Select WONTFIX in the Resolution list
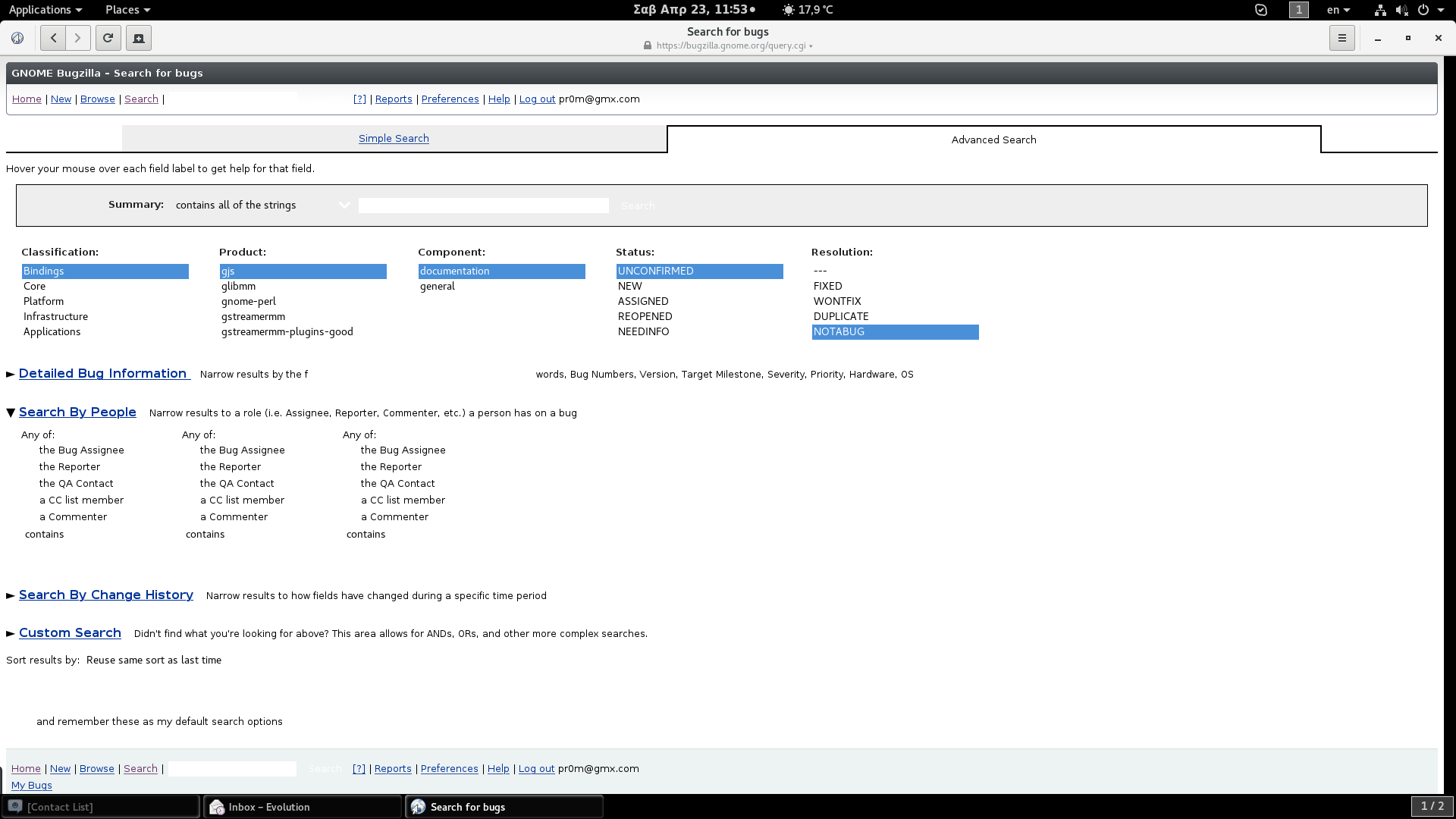This screenshot has width=1456, height=819. tap(896, 301)
